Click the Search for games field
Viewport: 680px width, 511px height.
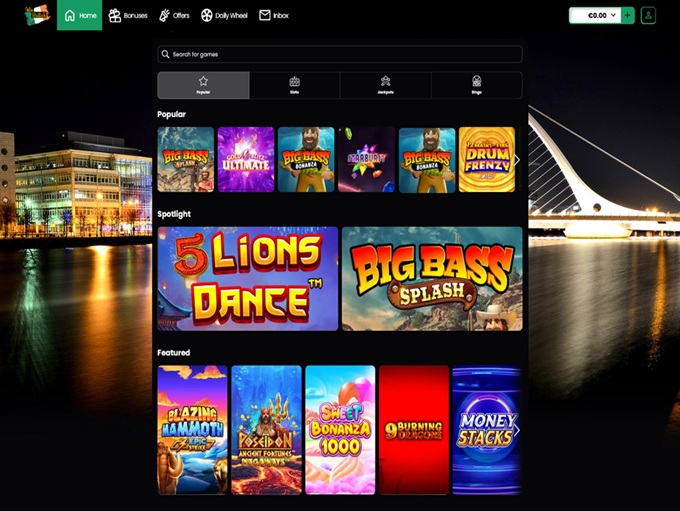coord(340,54)
